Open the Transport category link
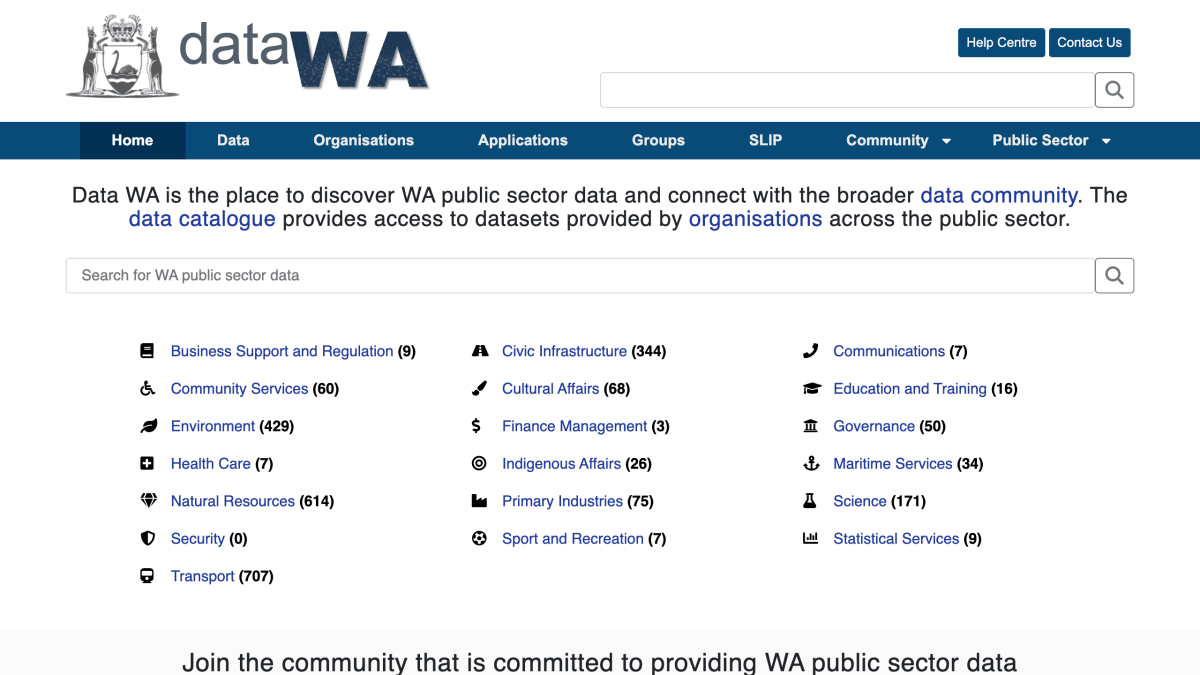The image size is (1200, 675). 202,576
